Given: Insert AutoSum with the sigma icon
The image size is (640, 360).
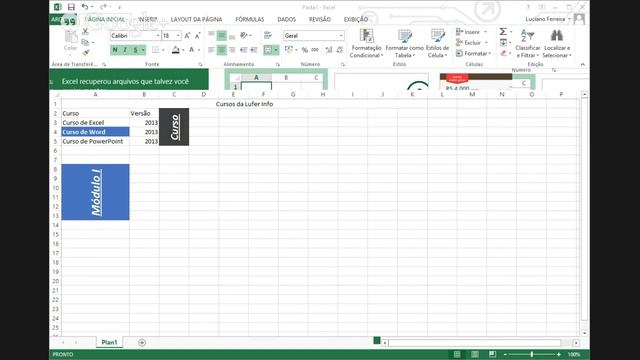Looking at the screenshot, I should click(x=503, y=32).
